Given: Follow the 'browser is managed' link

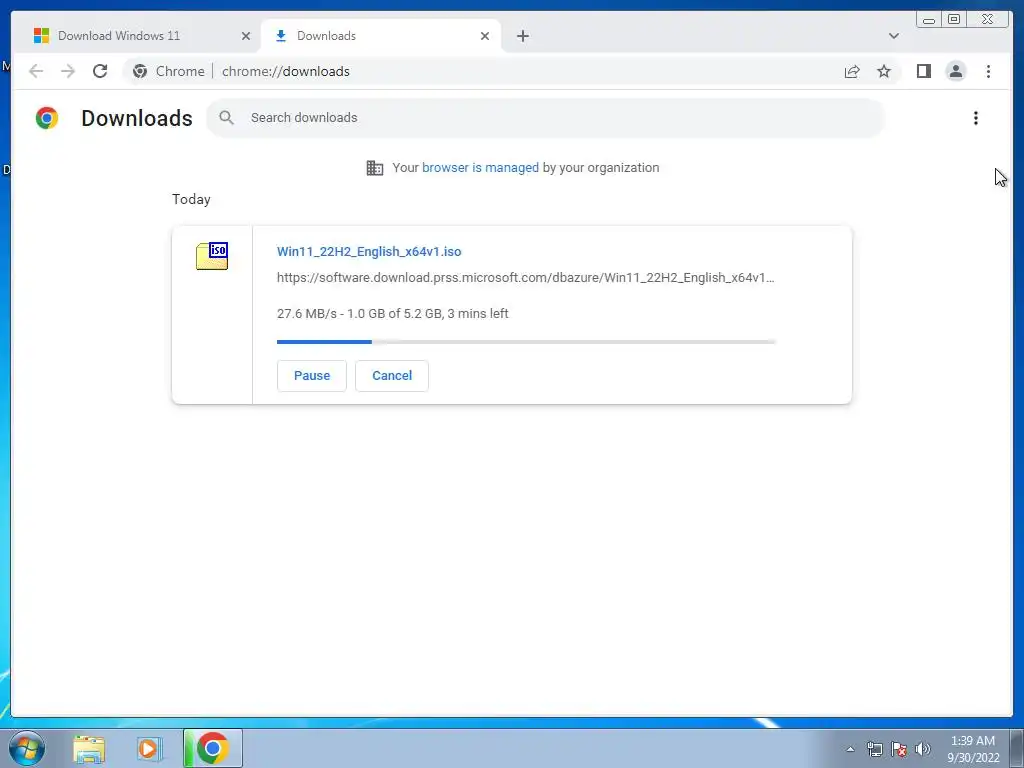Looking at the screenshot, I should tap(480, 168).
